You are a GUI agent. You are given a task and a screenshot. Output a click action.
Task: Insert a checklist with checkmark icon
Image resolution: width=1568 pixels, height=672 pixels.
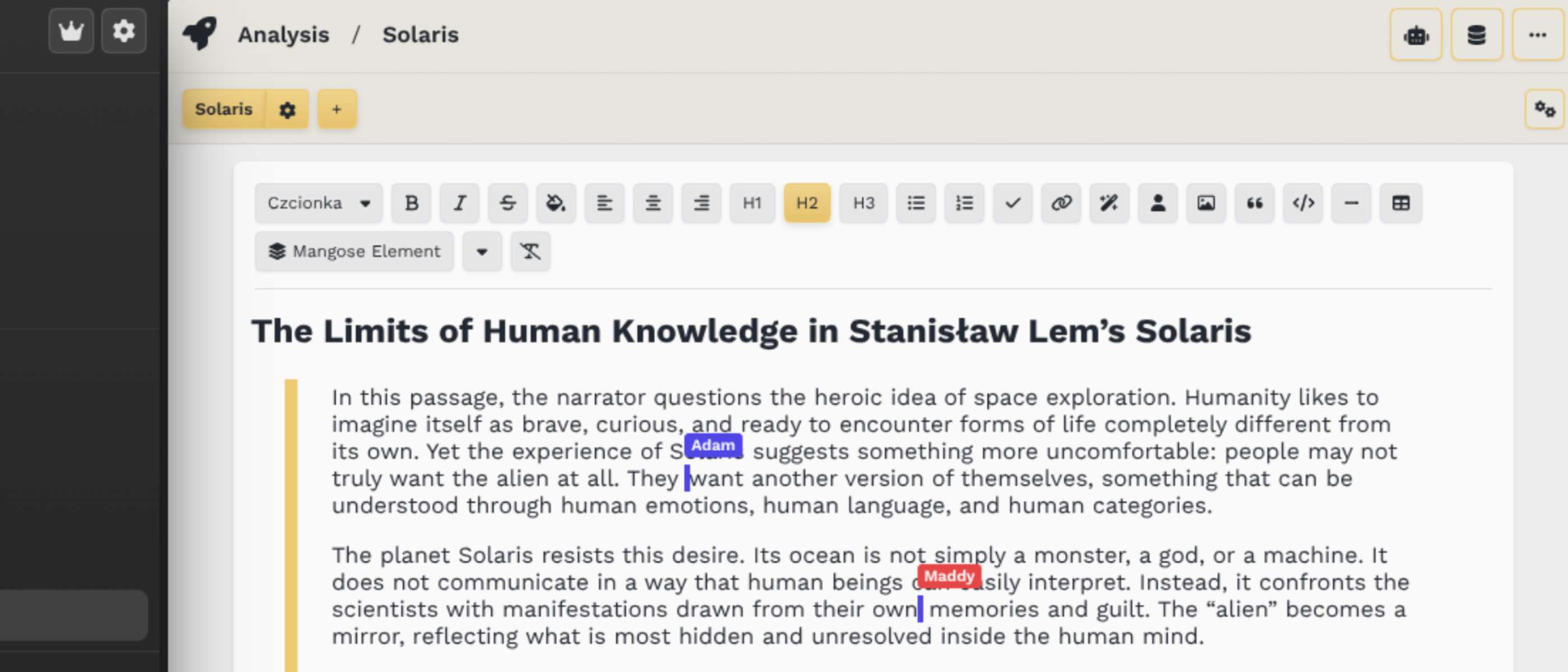[1013, 203]
